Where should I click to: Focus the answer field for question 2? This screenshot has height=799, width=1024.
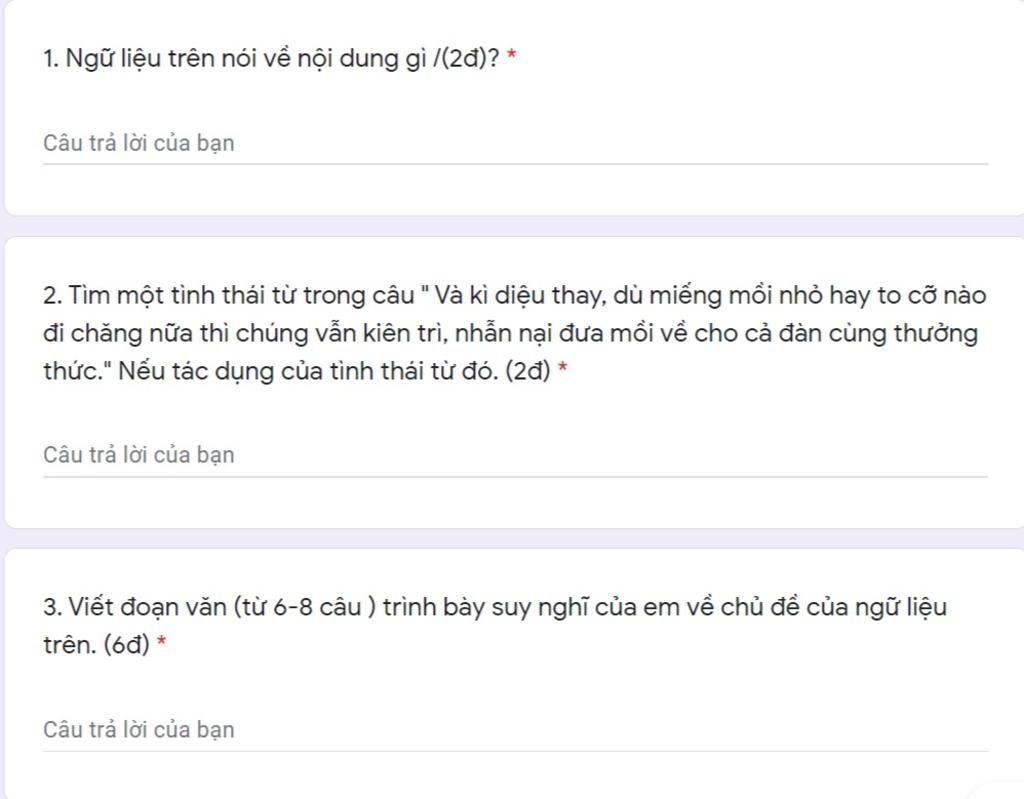coord(515,455)
